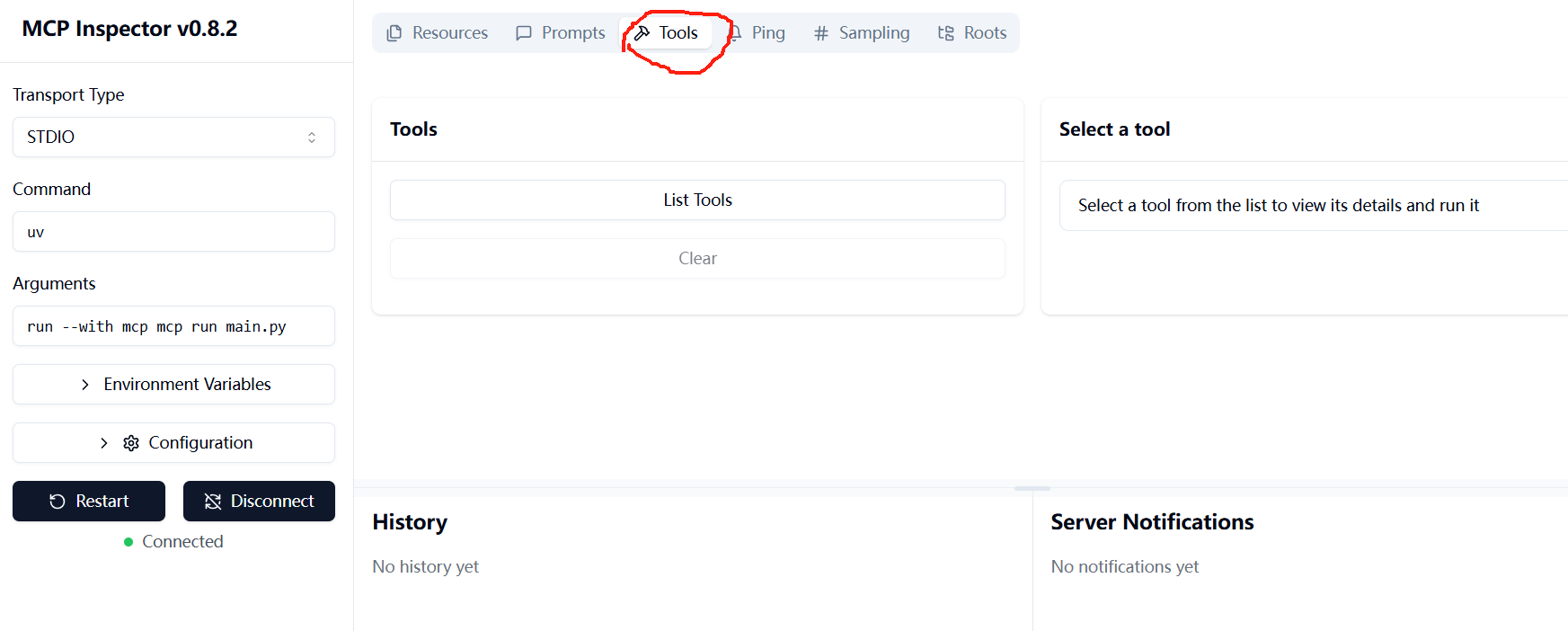Click the Roots tab's tree icon
The width and height of the screenshot is (1568, 631).
(x=946, y=33)
